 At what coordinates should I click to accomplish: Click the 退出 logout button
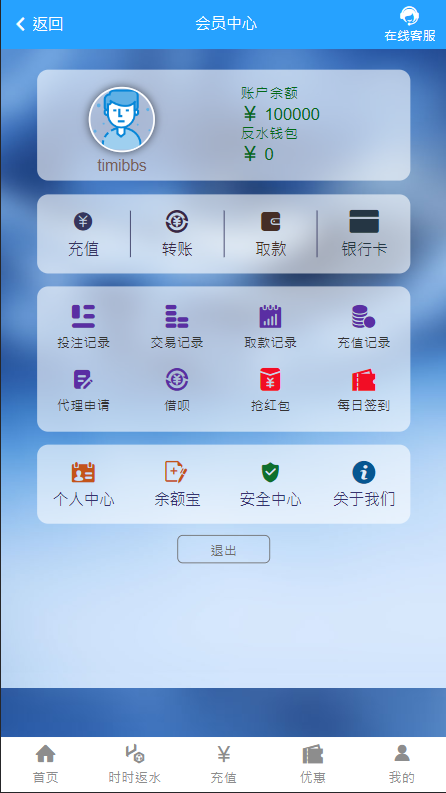point(224,549)
